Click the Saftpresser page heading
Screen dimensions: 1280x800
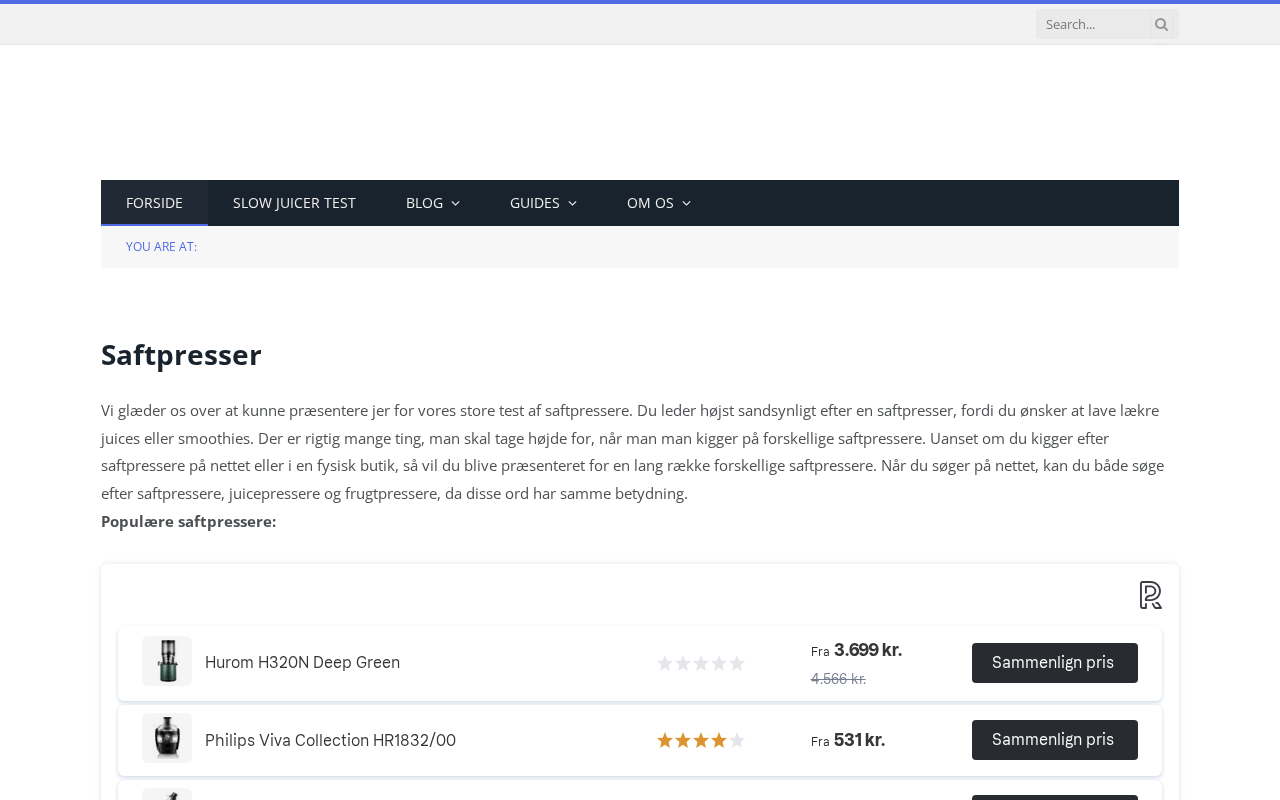(x=181, y=355)
